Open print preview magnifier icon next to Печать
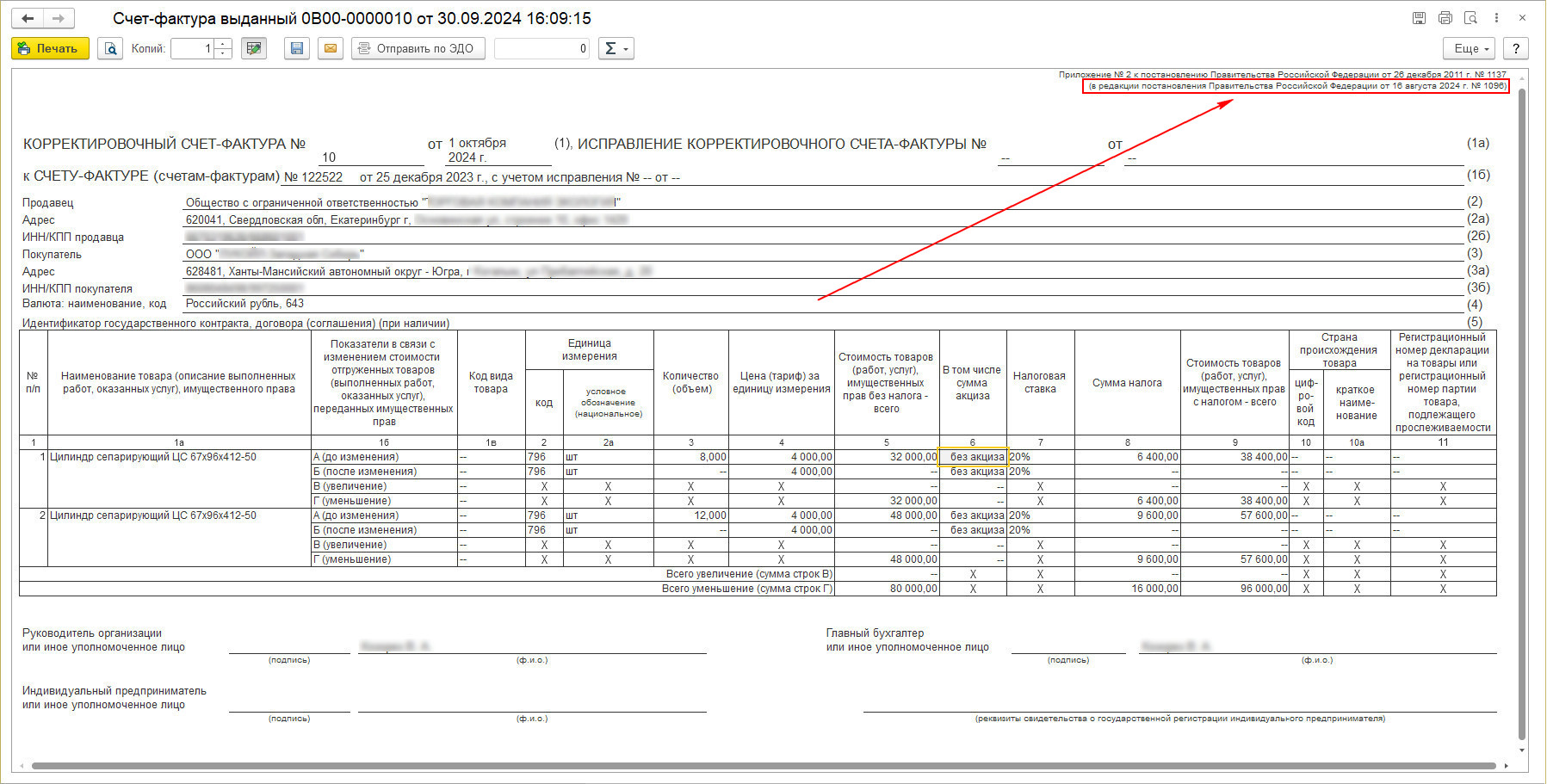1547x784 pixels. pos(110,48)
